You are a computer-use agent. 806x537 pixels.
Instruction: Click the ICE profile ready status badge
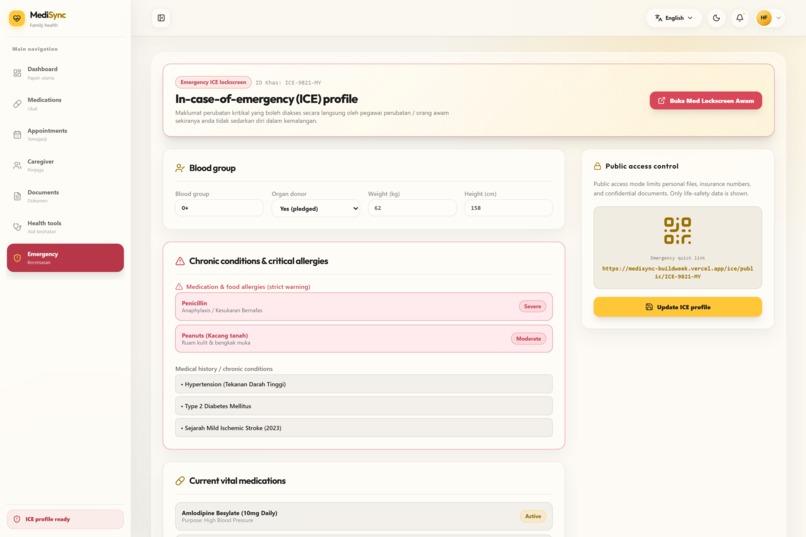coord(65,519)
